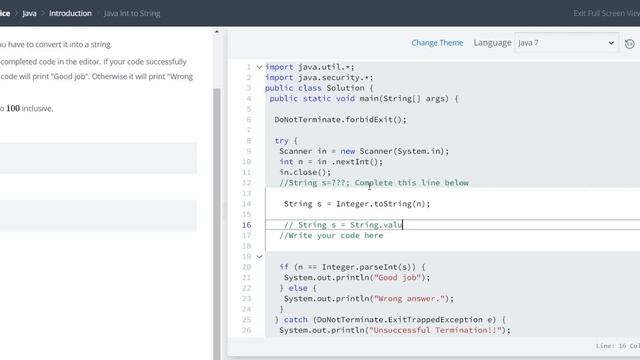This screenshot has width=640, height=360.
Task: Click the Change Theme link
Action: point(437,42)
